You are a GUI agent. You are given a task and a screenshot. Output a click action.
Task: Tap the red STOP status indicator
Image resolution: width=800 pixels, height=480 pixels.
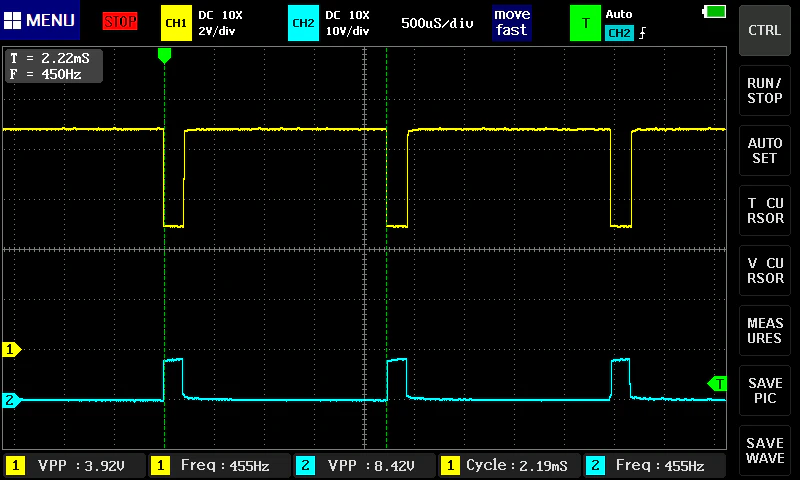coord(120,21)
